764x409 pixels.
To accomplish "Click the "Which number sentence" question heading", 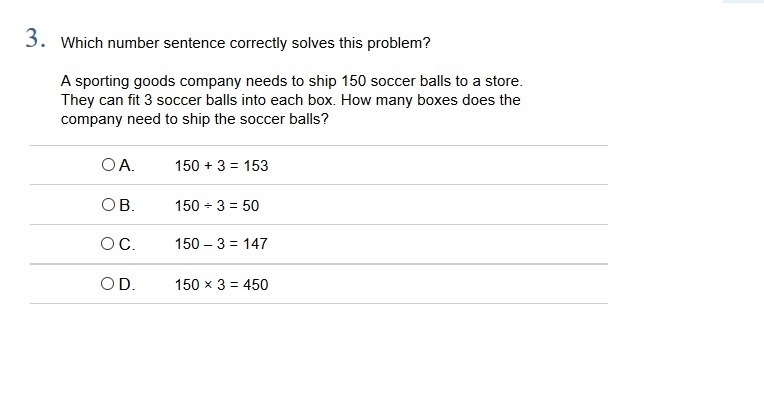I will click(246, 43).
